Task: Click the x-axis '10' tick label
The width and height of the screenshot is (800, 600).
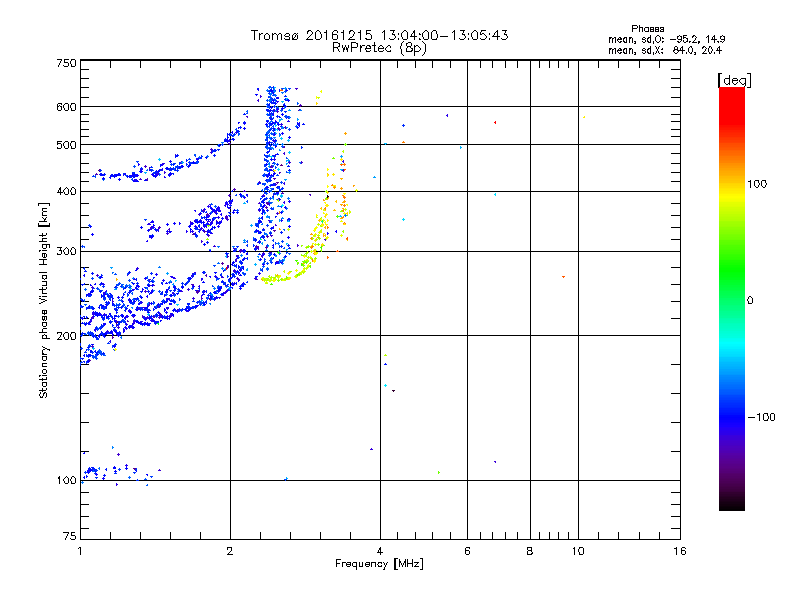Action: tap(578, 551)
